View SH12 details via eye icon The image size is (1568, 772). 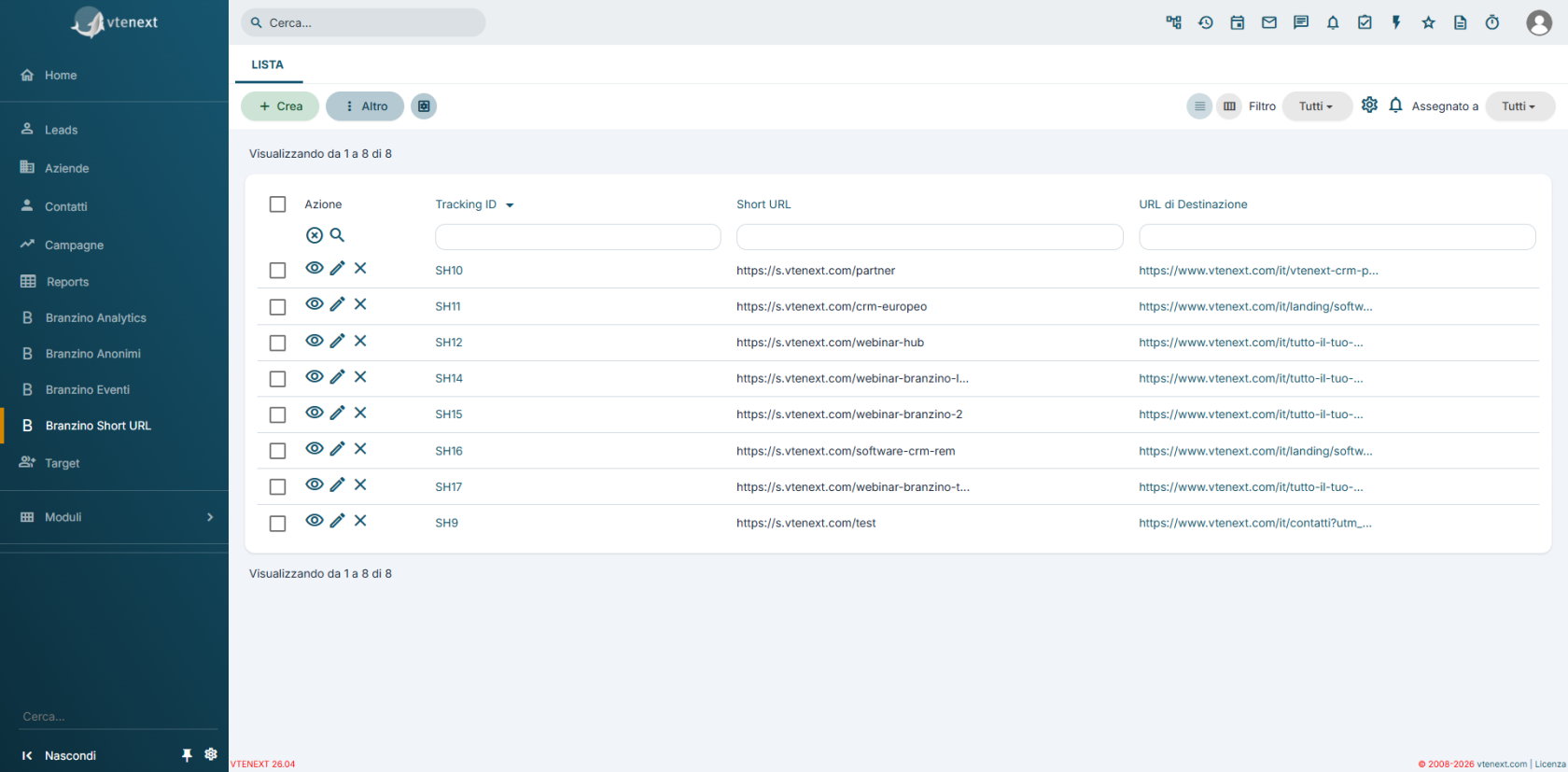(315, 341)
